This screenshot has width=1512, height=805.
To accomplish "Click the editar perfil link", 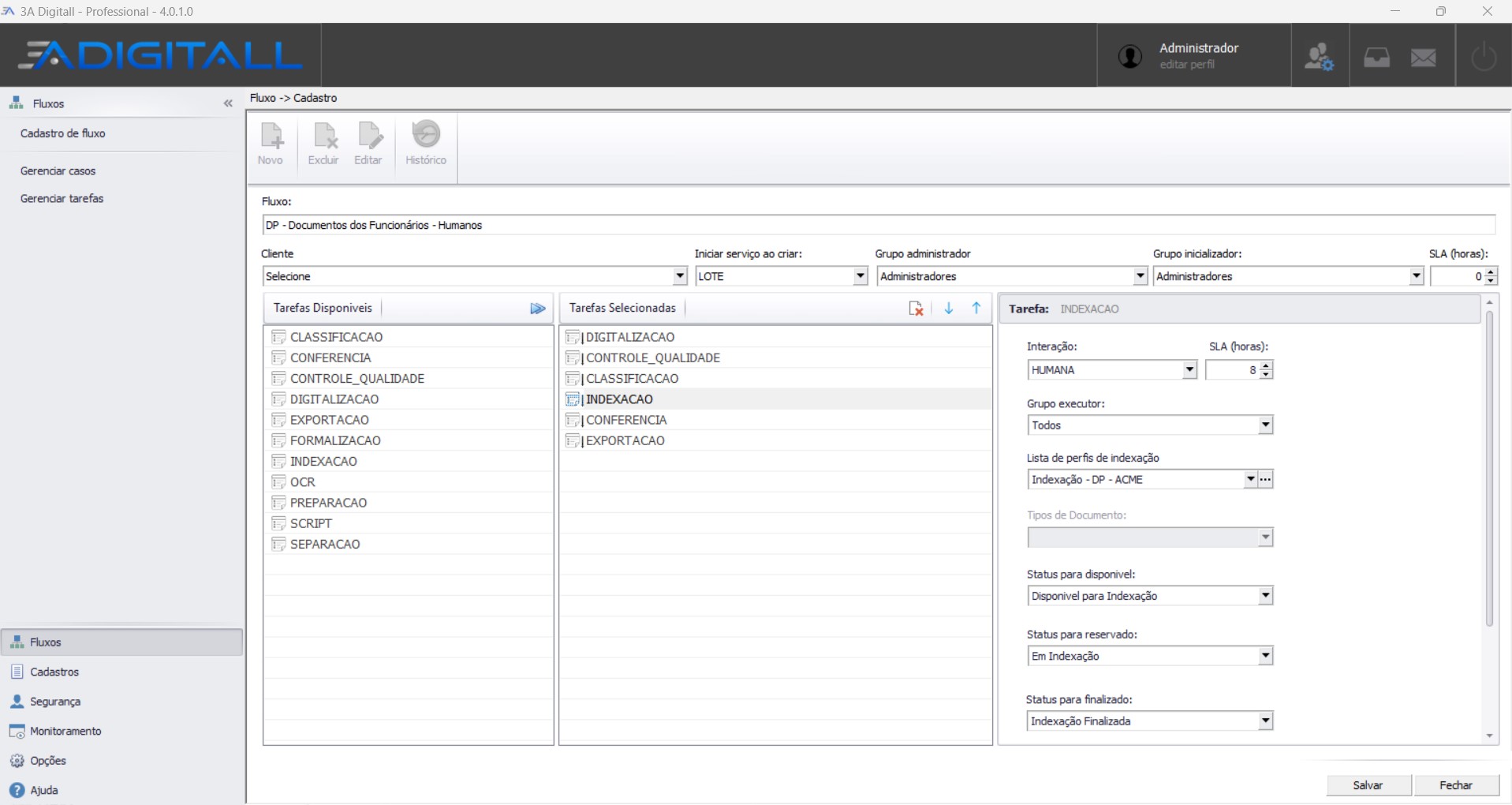I will tap(1187, 65).
